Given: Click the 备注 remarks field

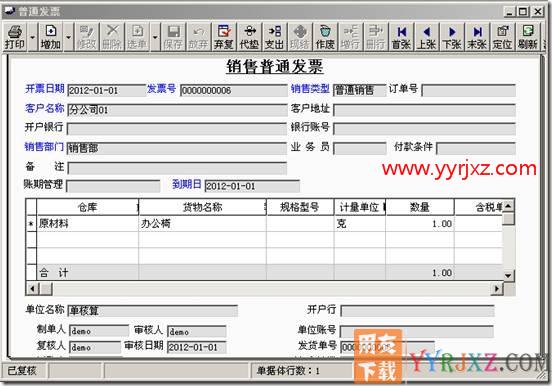Looking at the screenshot, I should click(x=177, y=168).
